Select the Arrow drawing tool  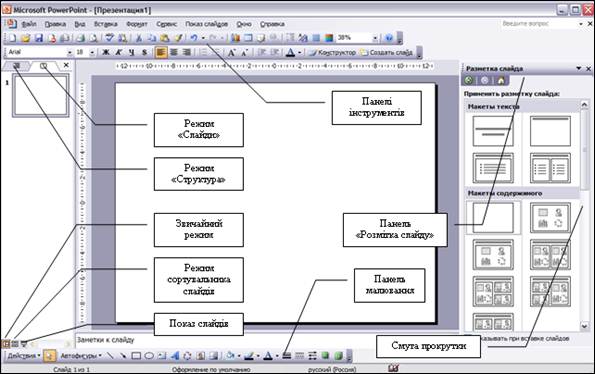123,356
